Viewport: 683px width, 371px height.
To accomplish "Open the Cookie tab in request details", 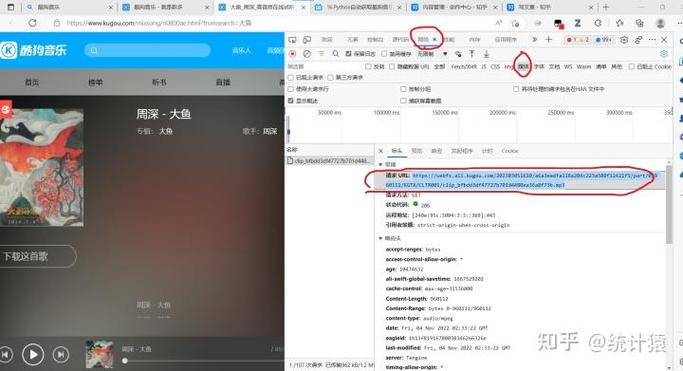I will pyautogui.click(x=510, y=151).
